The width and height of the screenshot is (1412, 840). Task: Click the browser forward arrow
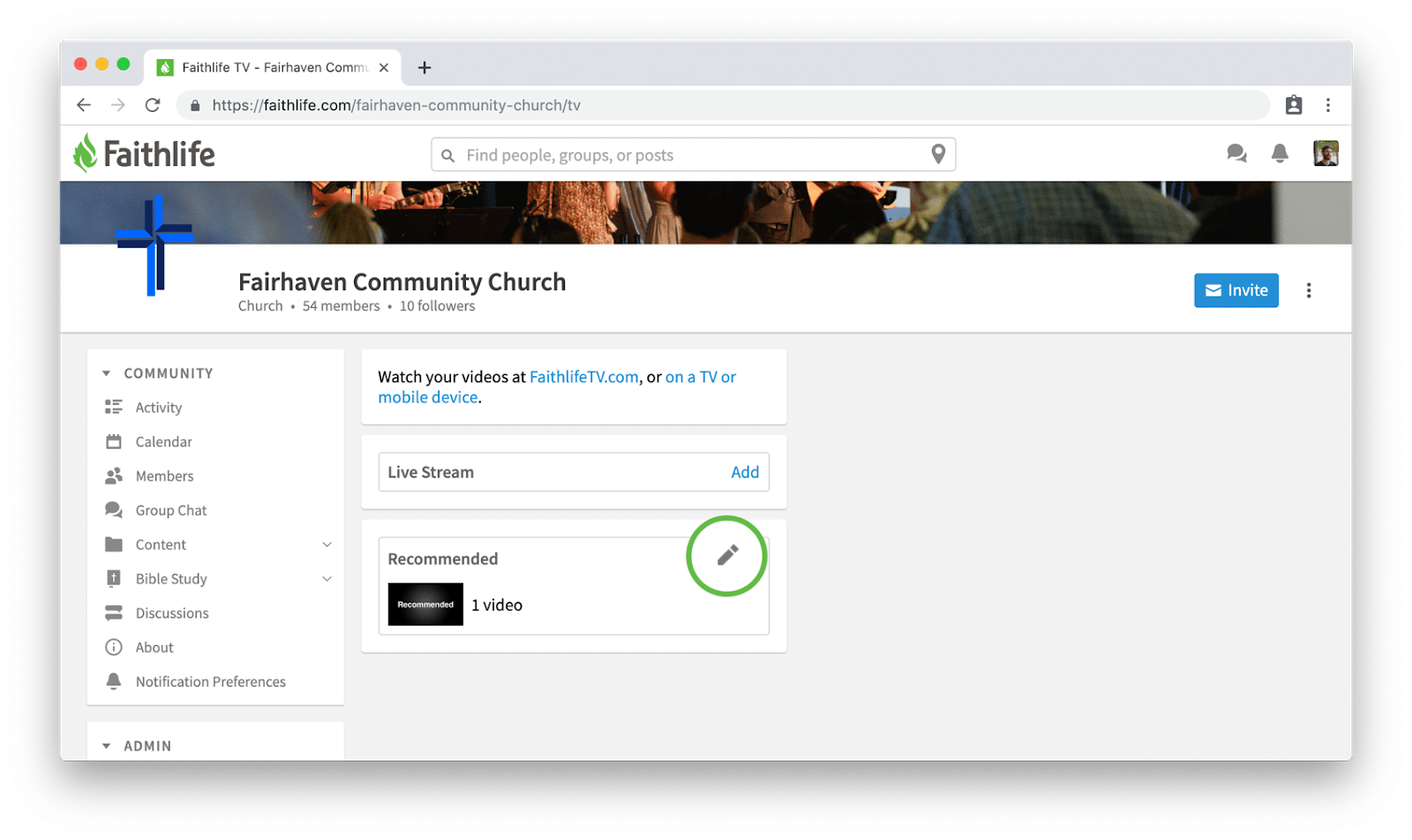click(118, 105)
